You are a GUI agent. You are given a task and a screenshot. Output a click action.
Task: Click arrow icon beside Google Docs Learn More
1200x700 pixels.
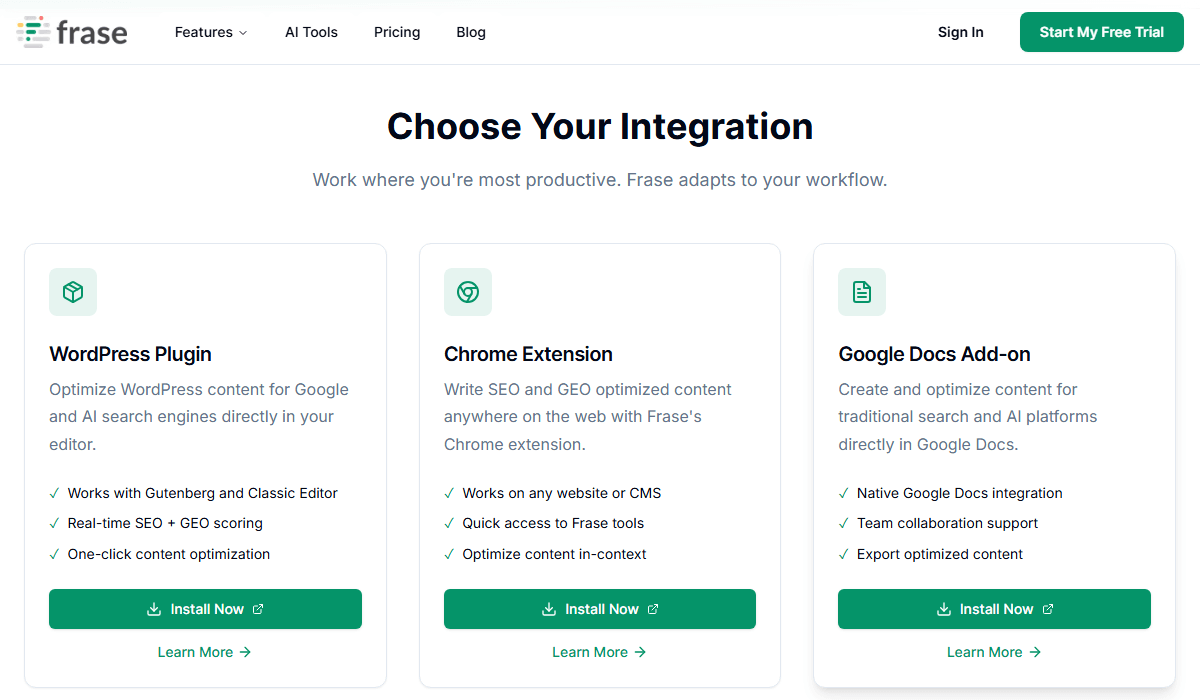coord(1035,652)
